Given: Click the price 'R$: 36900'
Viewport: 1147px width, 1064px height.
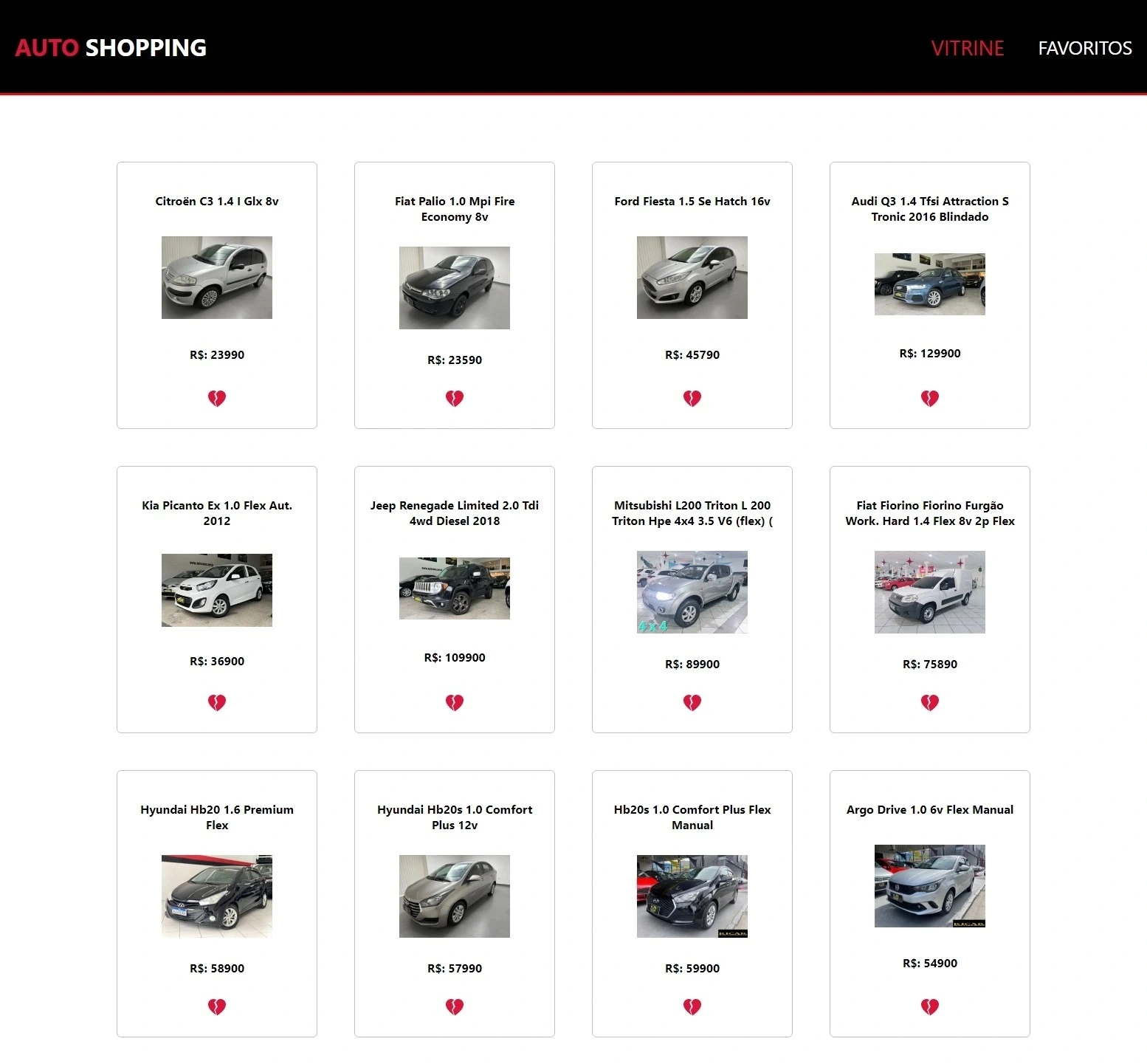Looking at the screenshot, I should (217, 662).
